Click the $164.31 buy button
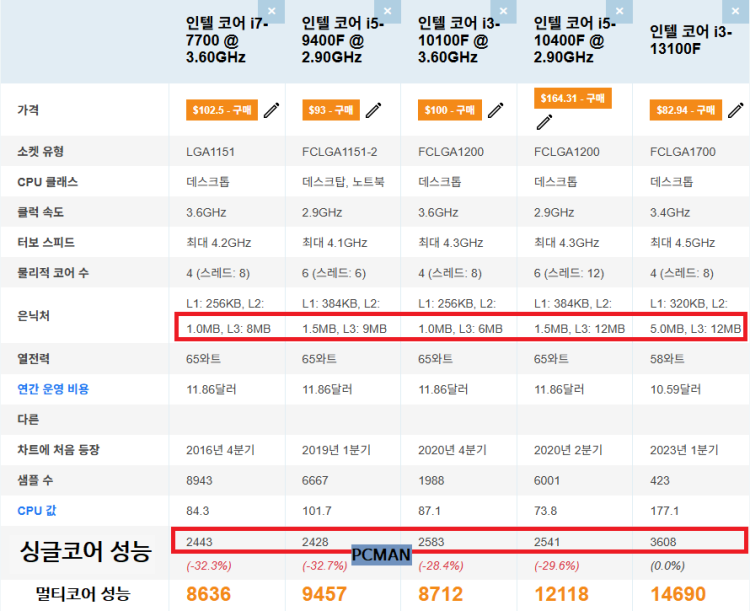Screen dimensions: 750x611 pyautogui.click(x=573, y=98)
